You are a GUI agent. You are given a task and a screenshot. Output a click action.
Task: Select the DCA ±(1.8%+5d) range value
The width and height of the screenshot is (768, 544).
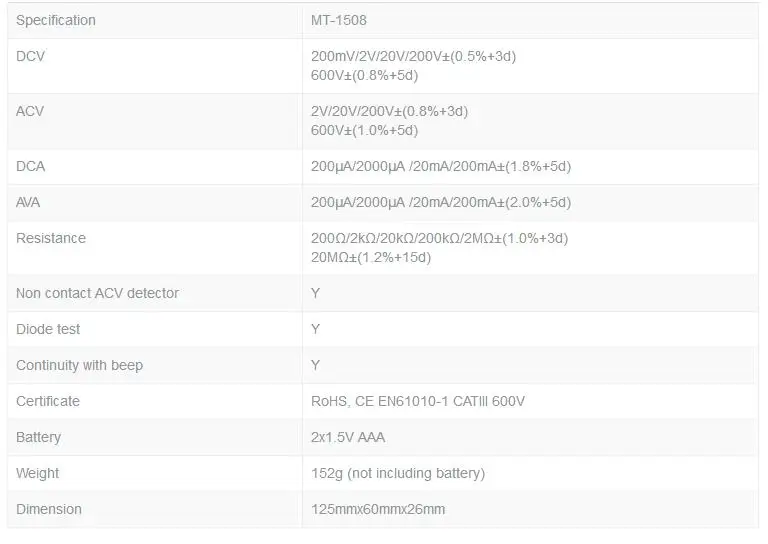(x=441, y=166)
